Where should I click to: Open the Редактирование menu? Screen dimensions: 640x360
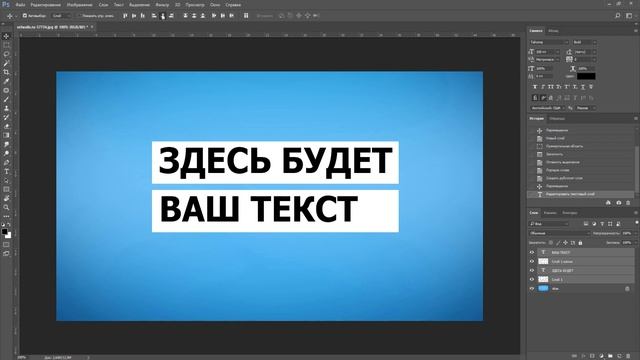pos(46,5)
